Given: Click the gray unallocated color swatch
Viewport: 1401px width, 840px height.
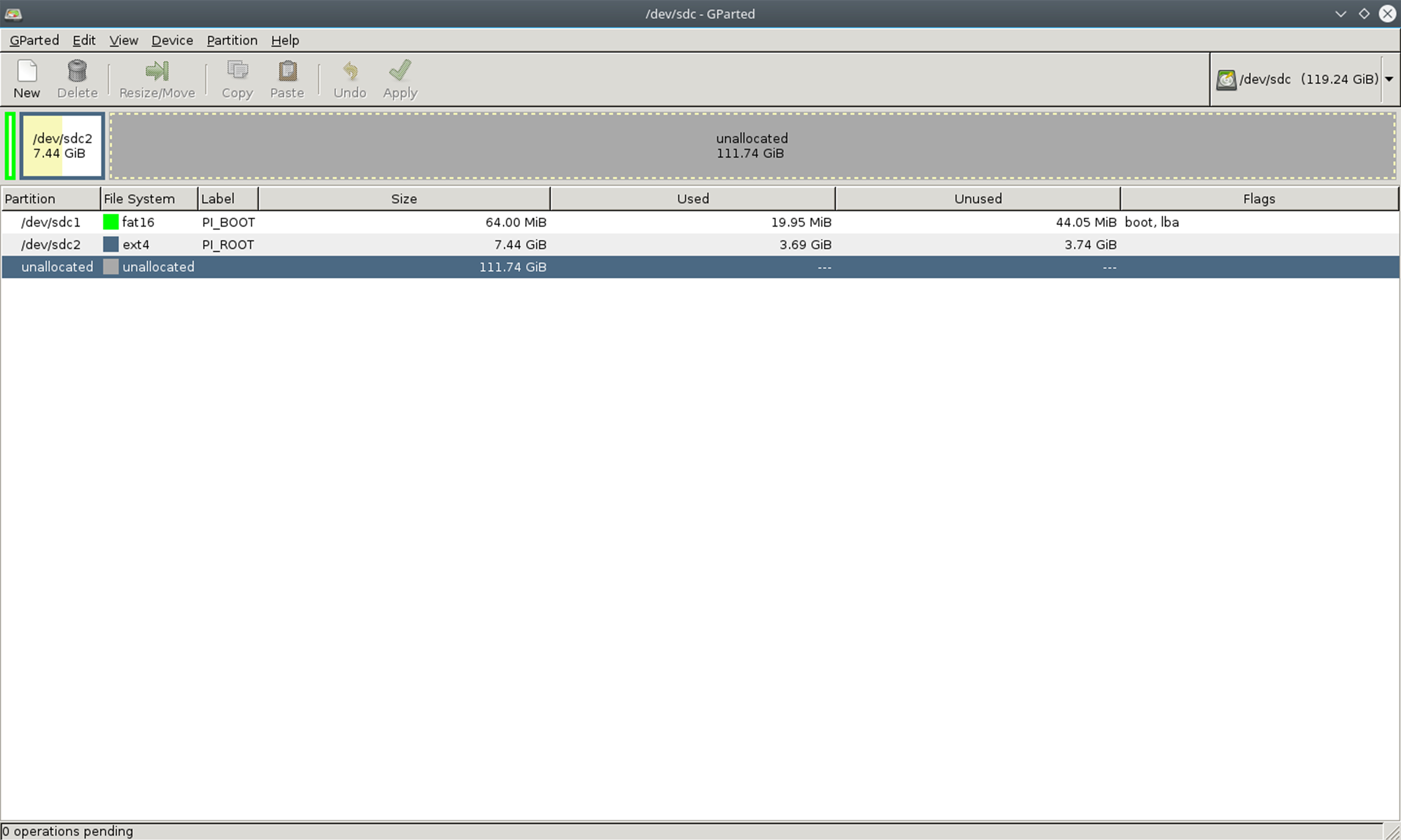Looking at the screenshot, I should pyautogui.click(x=111, y=267).
